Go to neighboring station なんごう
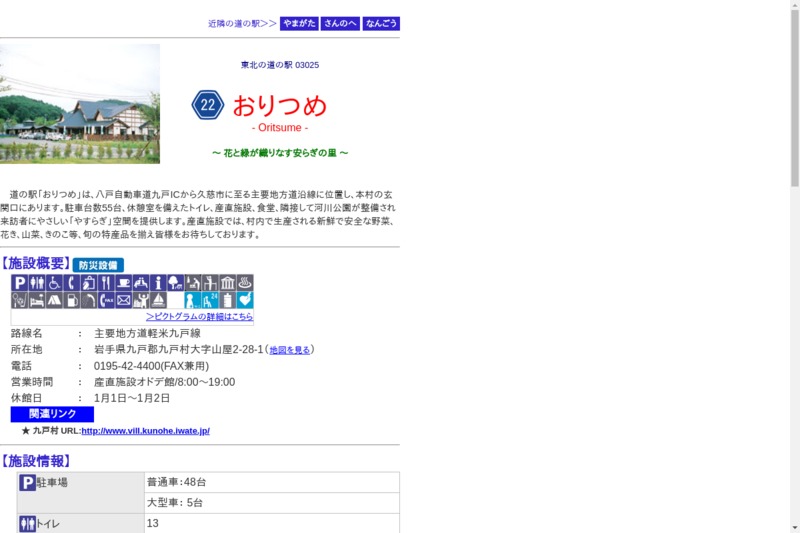 (x=381, y=23)
